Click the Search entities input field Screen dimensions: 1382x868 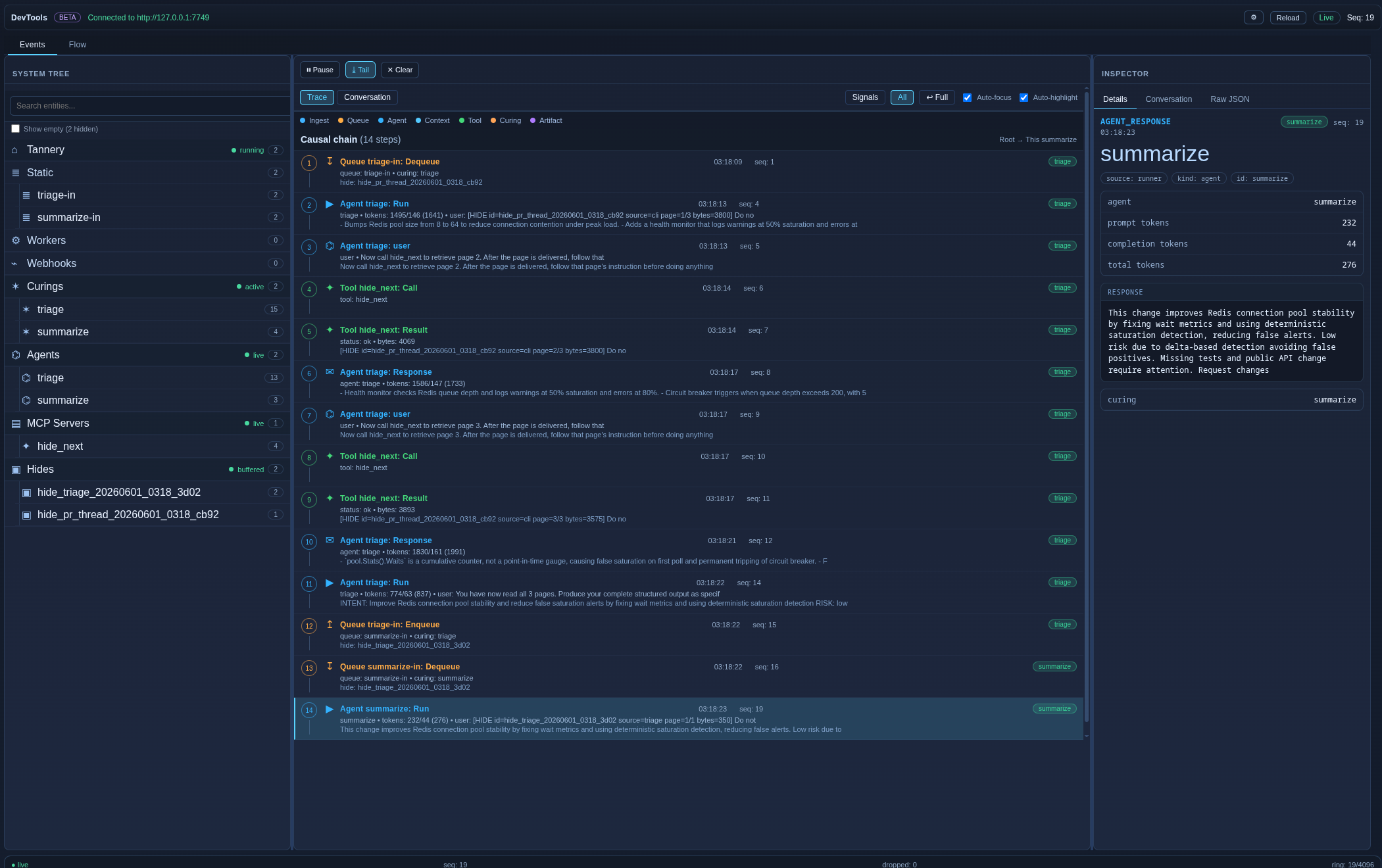pyautogui.click(x=150, y=106)
